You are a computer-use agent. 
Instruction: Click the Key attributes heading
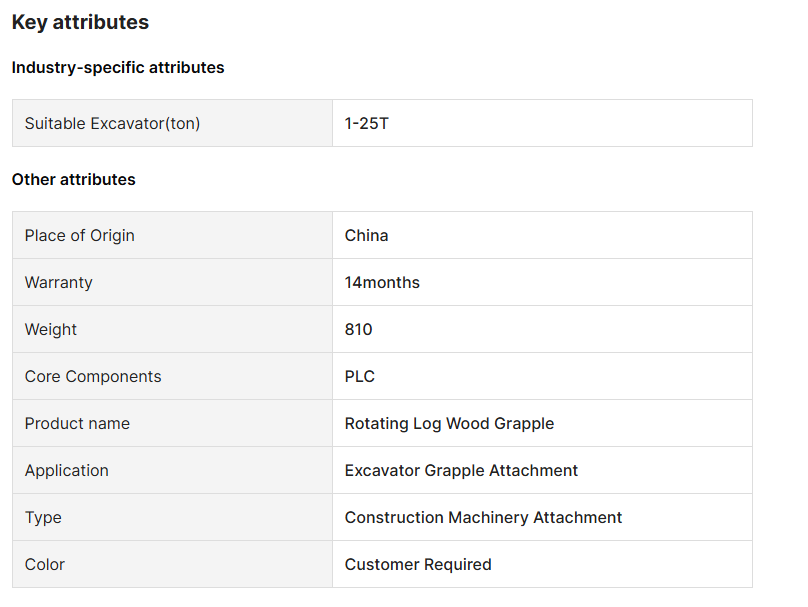click(80, 22)
